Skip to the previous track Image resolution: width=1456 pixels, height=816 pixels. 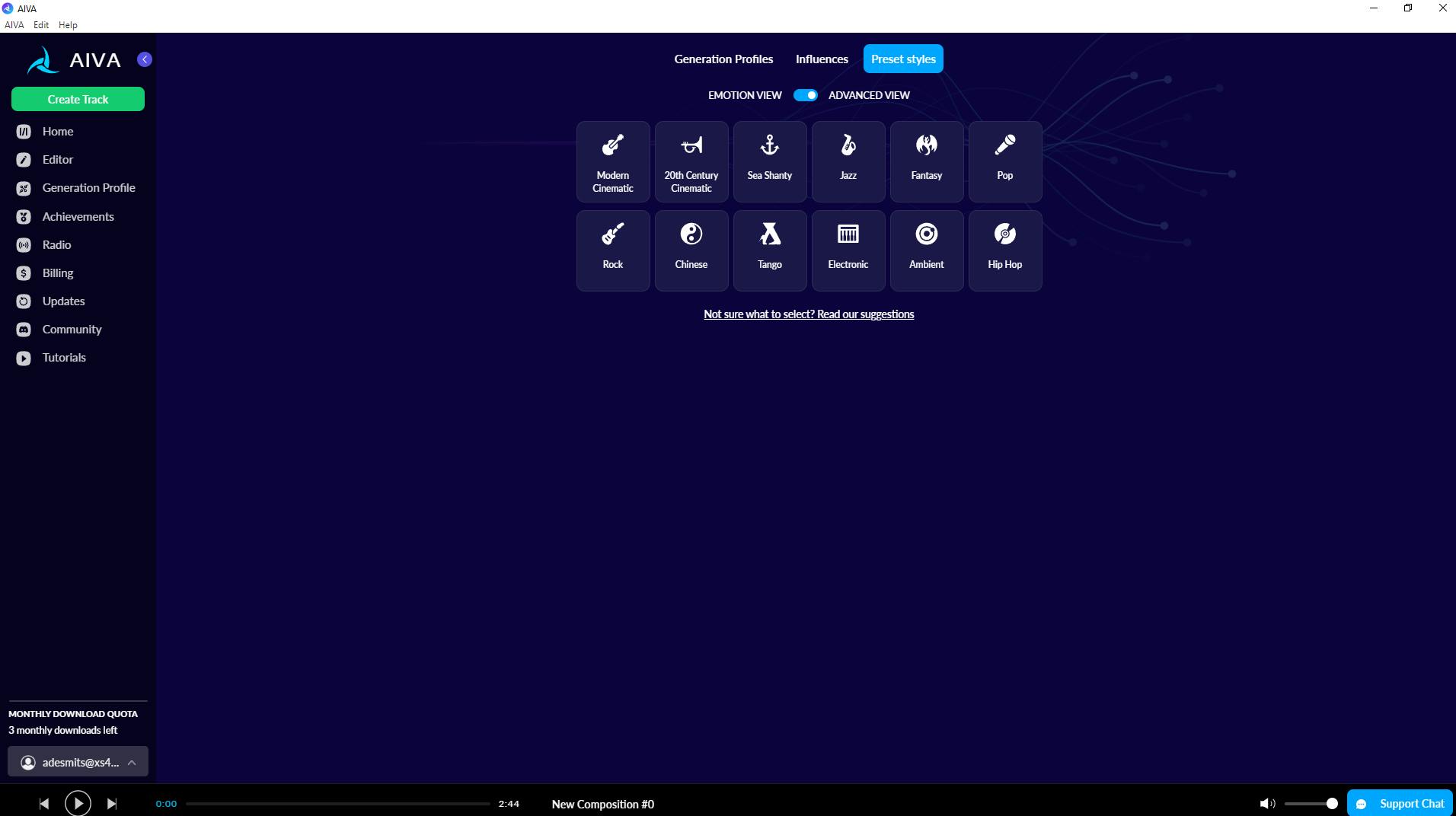[x=44, y=804]
